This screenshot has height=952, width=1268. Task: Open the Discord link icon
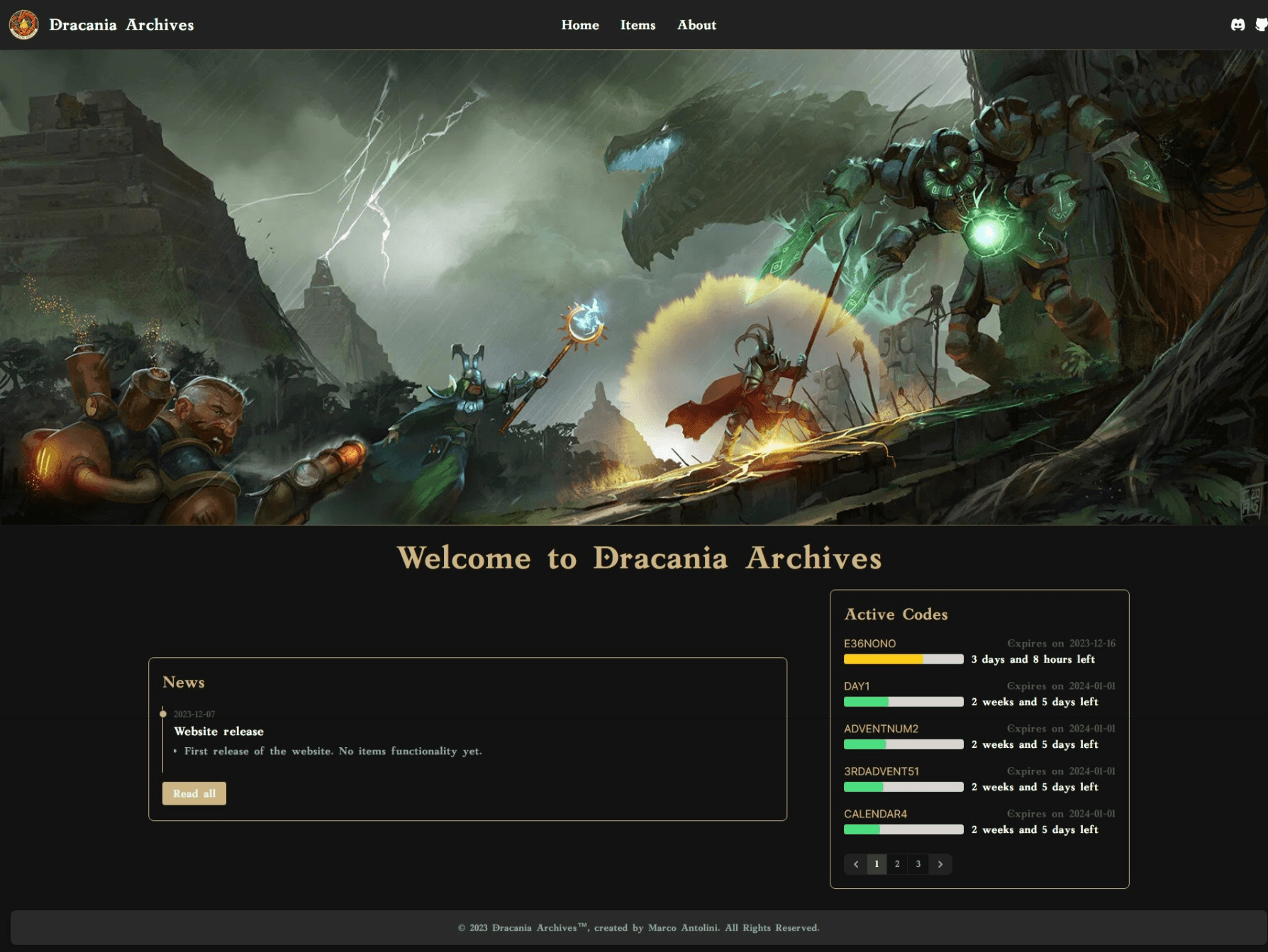(1238, 25)
